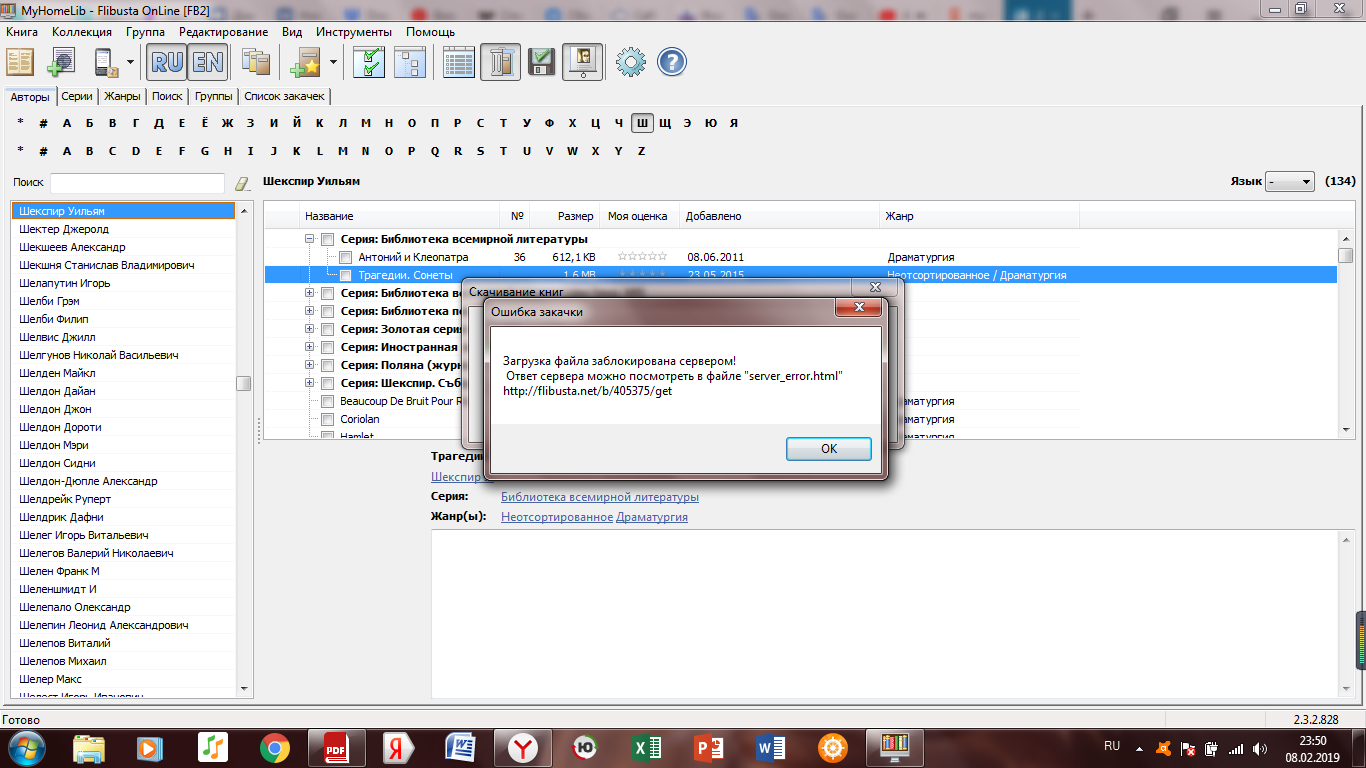
Task: Toggle the floppy disk local books icon
Action: (541, 62)
